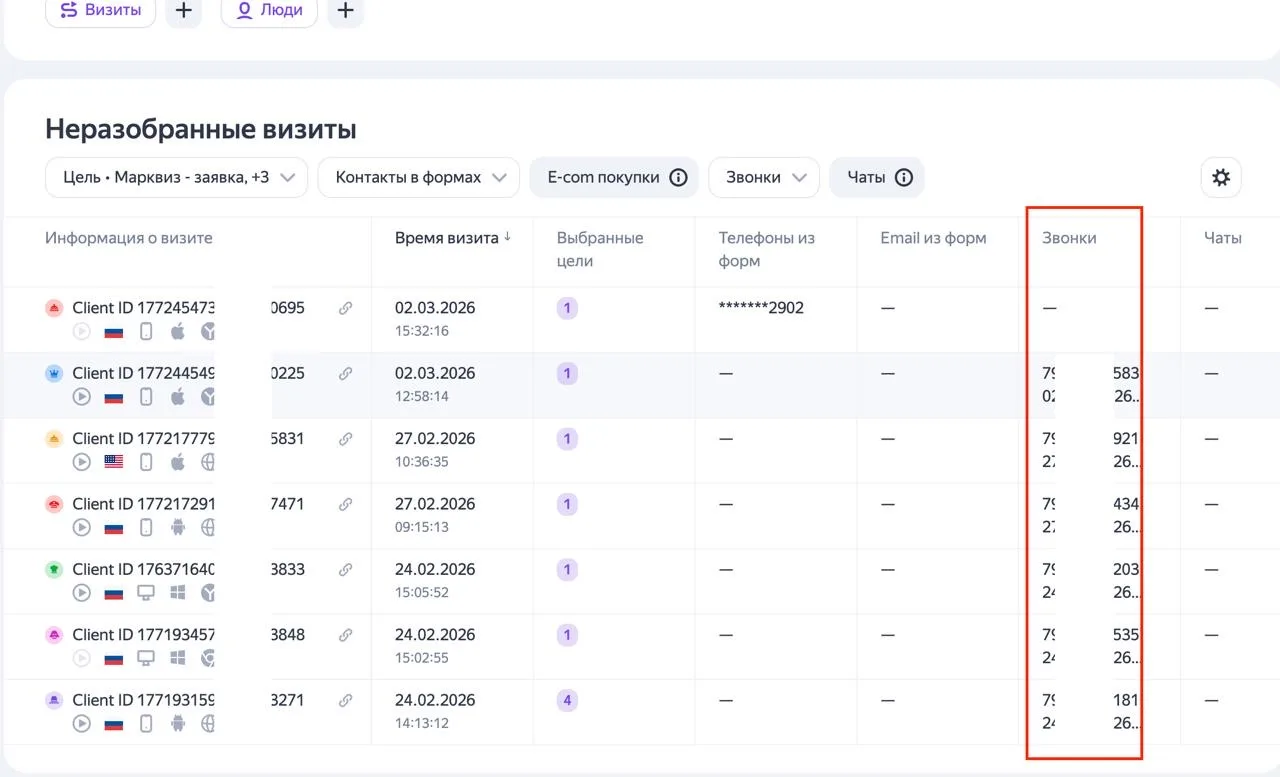Click the Windows icon in the 15:05:52 visit
Screen dimensions: 1280x777
click(178, 593)
